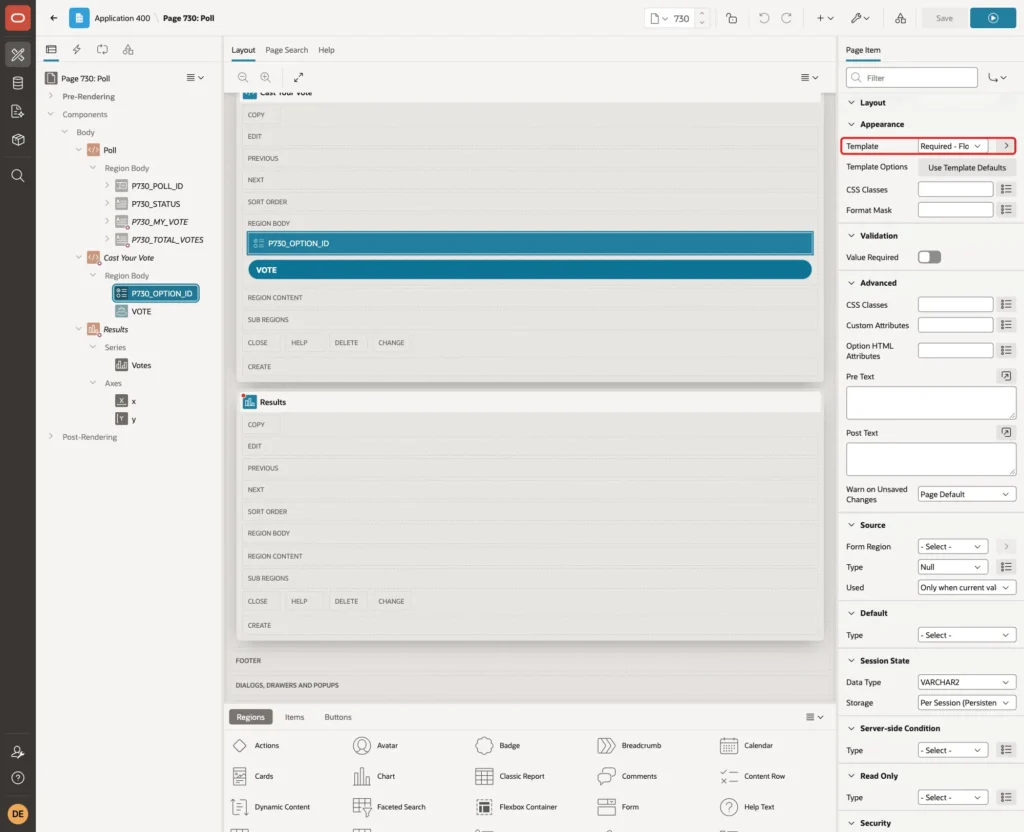Switch to the Dynamic Actions lightning tab
1024x832 pixels.
(x=77, y=50)
